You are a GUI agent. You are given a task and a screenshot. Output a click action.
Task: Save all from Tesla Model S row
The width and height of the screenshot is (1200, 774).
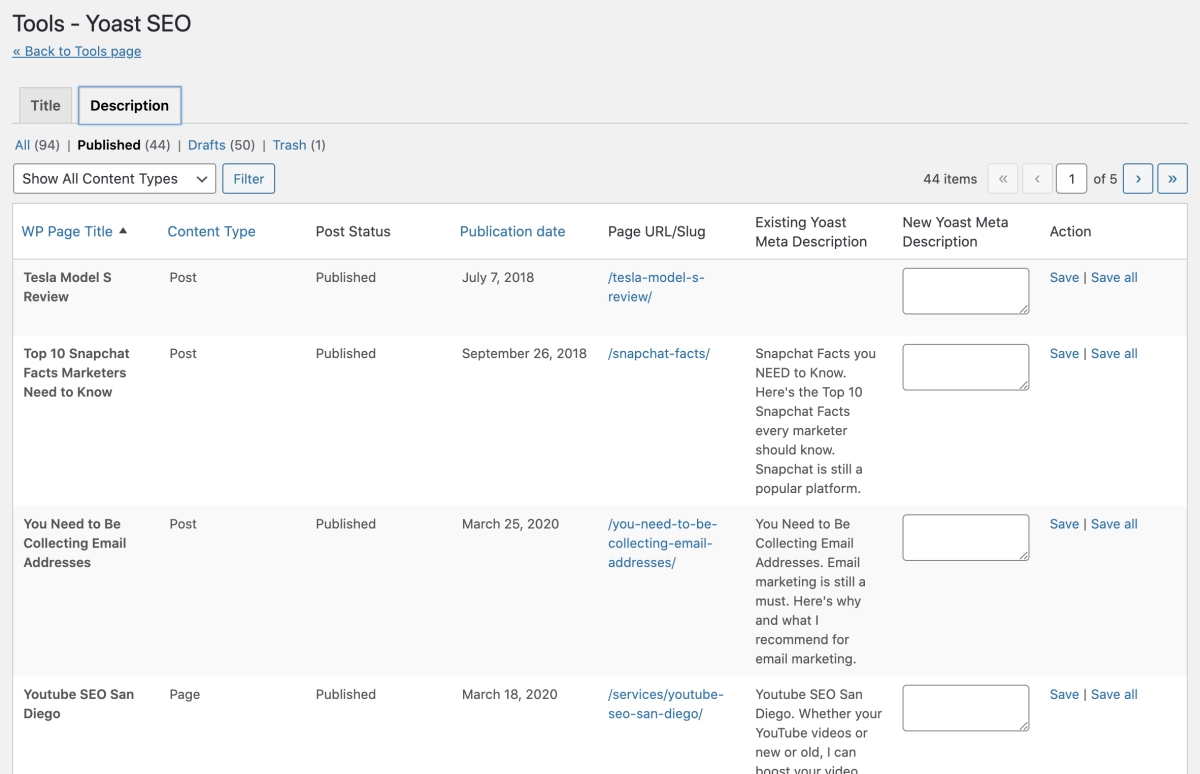1114,278
